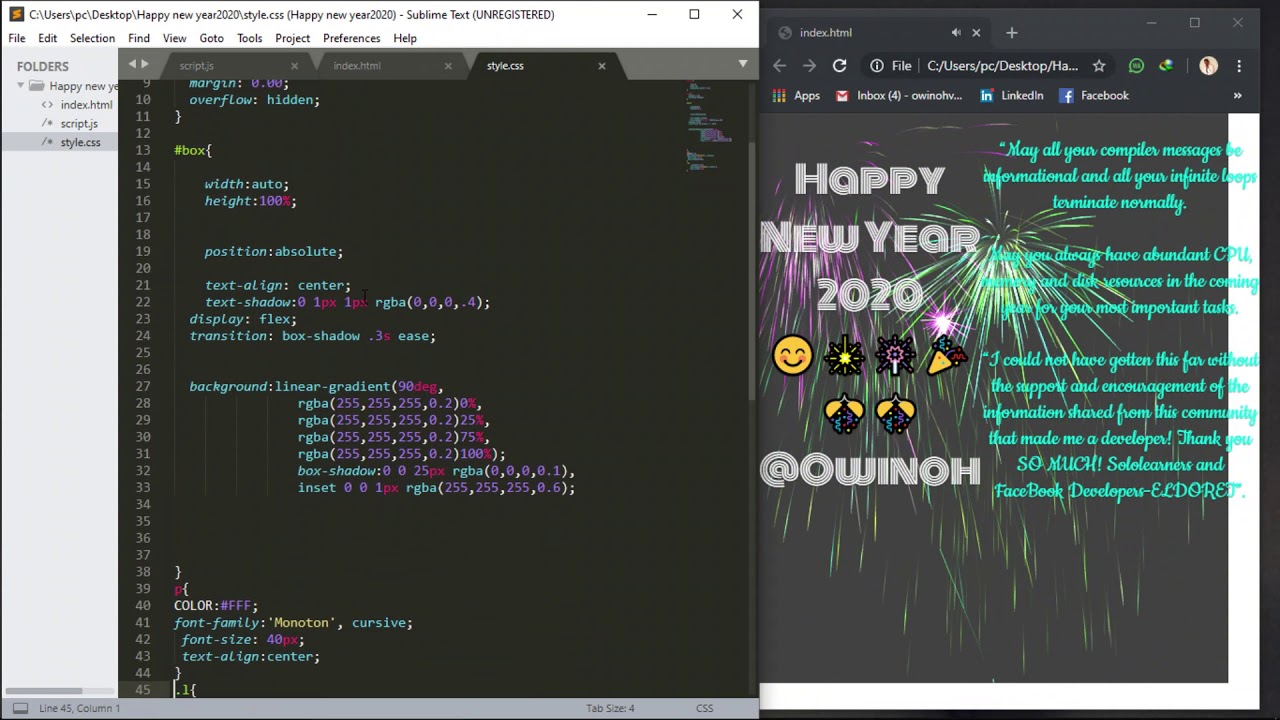1280x720 pixels.
Task: Open the Preferences menu
Action: [x=351, y=38]
